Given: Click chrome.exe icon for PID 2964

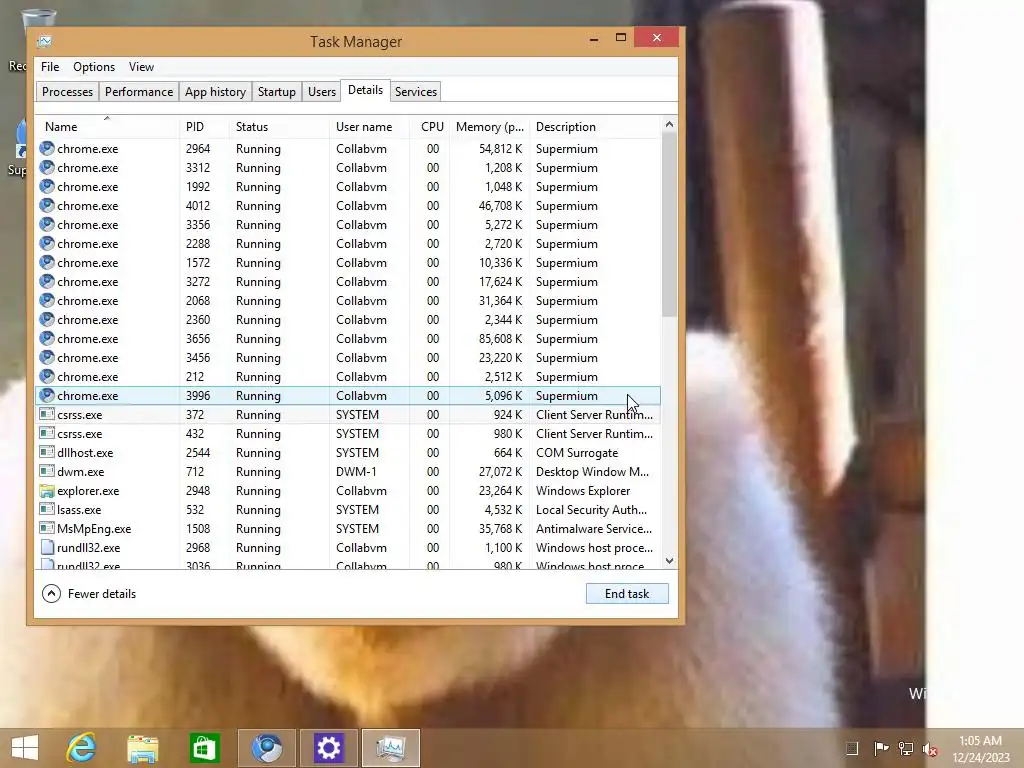Looking at the screenshot, I should coord(47,148).
